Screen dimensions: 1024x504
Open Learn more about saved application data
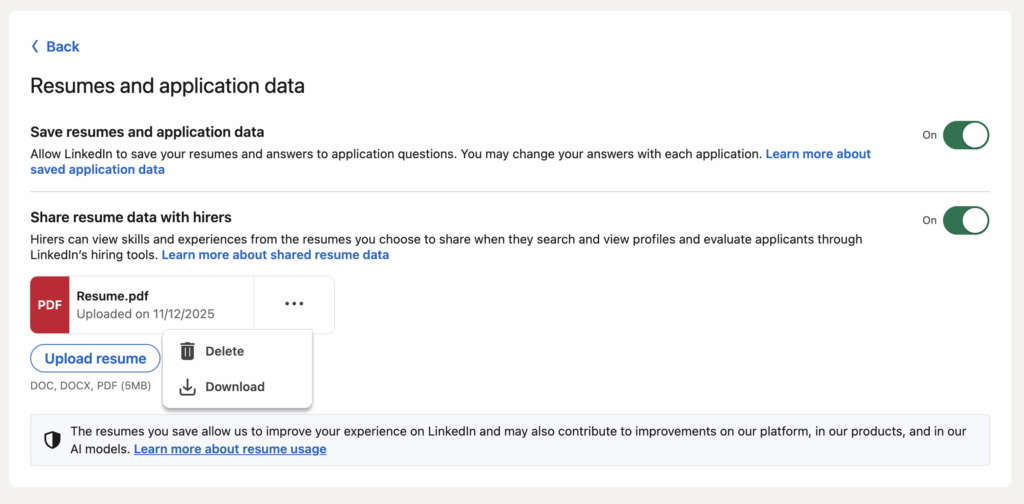(x=818, y=155)
